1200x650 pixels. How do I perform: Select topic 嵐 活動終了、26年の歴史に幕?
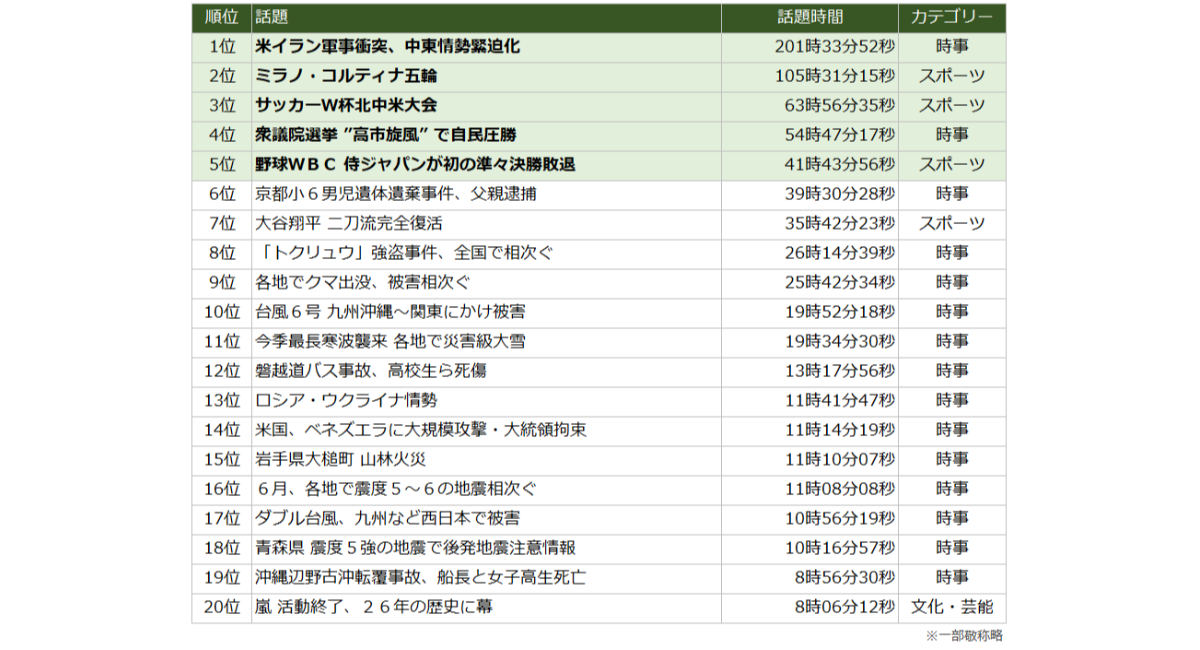click(x=373, y=607)
